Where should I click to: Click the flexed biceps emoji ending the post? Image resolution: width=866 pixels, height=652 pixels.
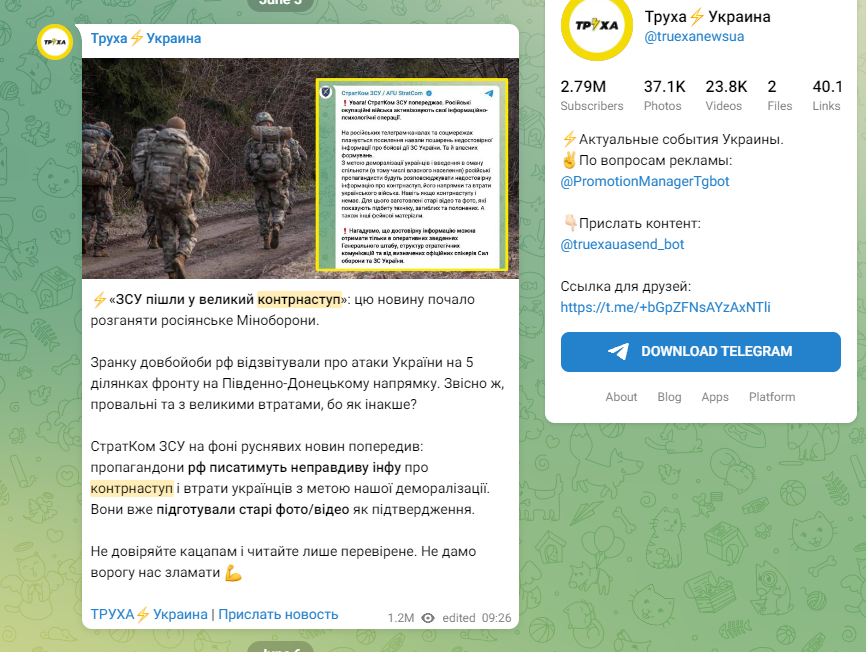233,573
